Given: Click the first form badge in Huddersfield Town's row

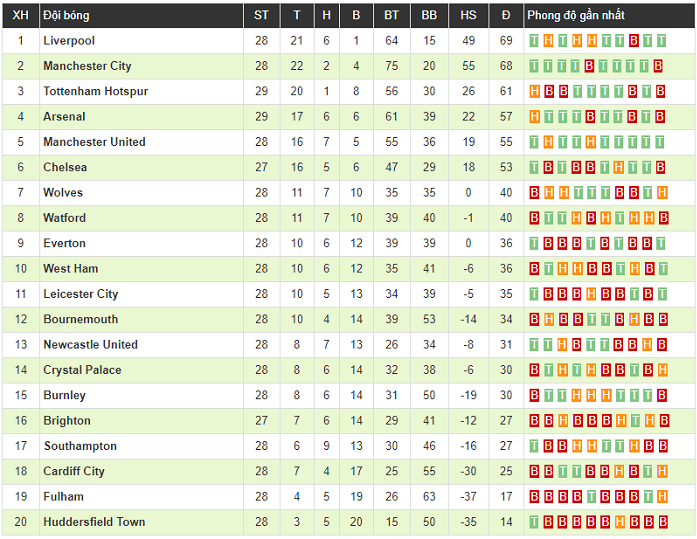Looking at the screenshot, I should (534, 522).
